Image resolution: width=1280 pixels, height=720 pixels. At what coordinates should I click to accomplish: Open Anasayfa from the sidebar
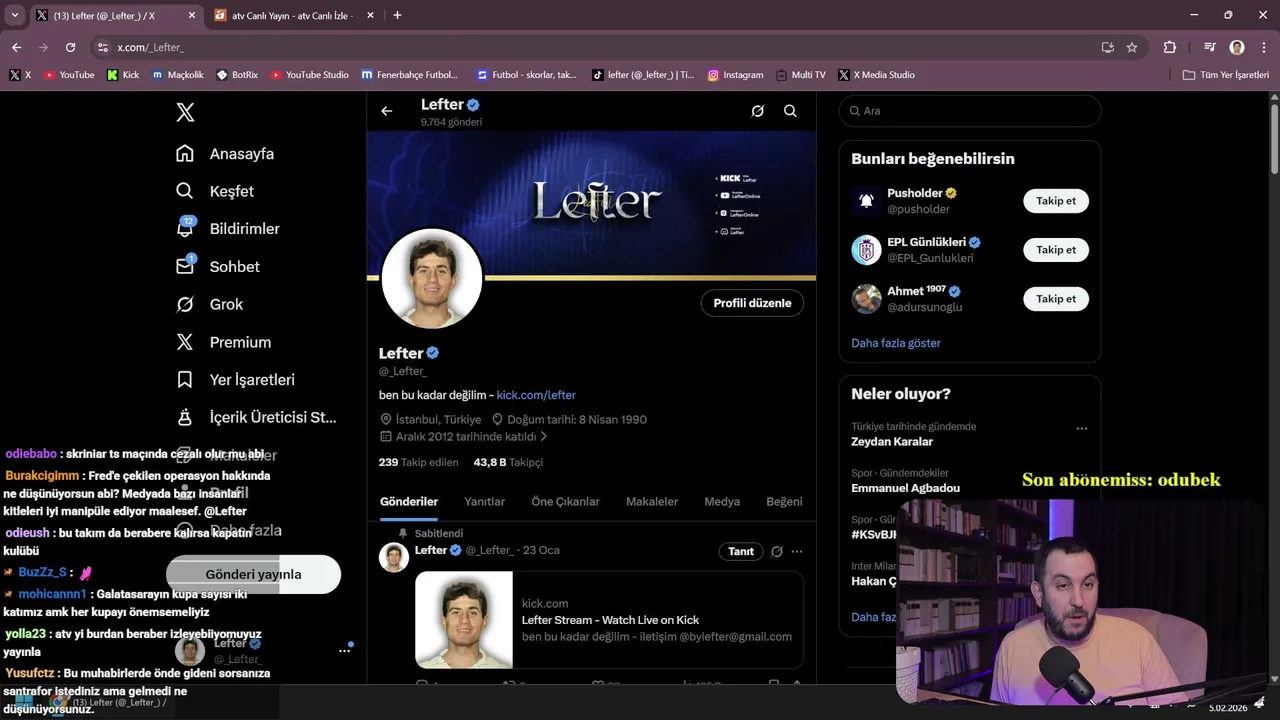(x=225, y=154)
